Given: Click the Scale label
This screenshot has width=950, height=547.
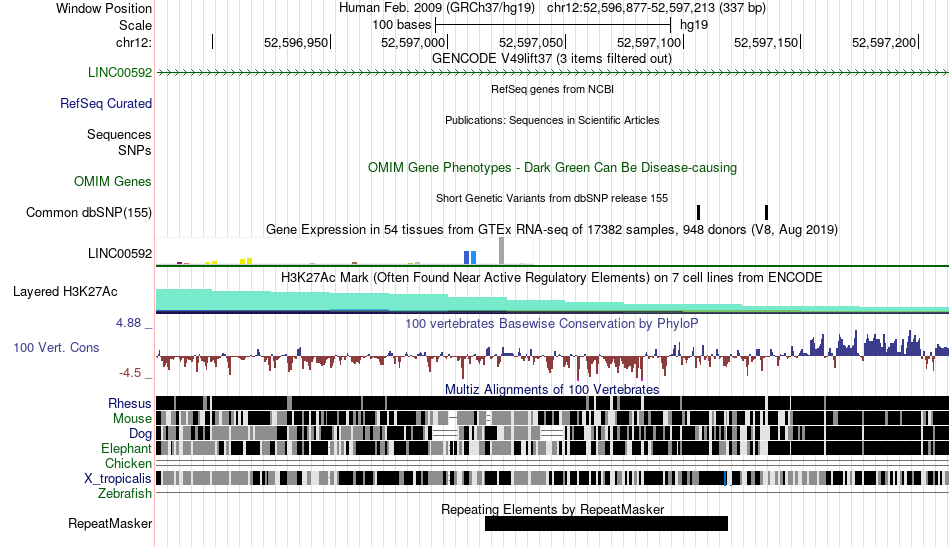Looking at the screenshot, I should click(x=136, y=26).
